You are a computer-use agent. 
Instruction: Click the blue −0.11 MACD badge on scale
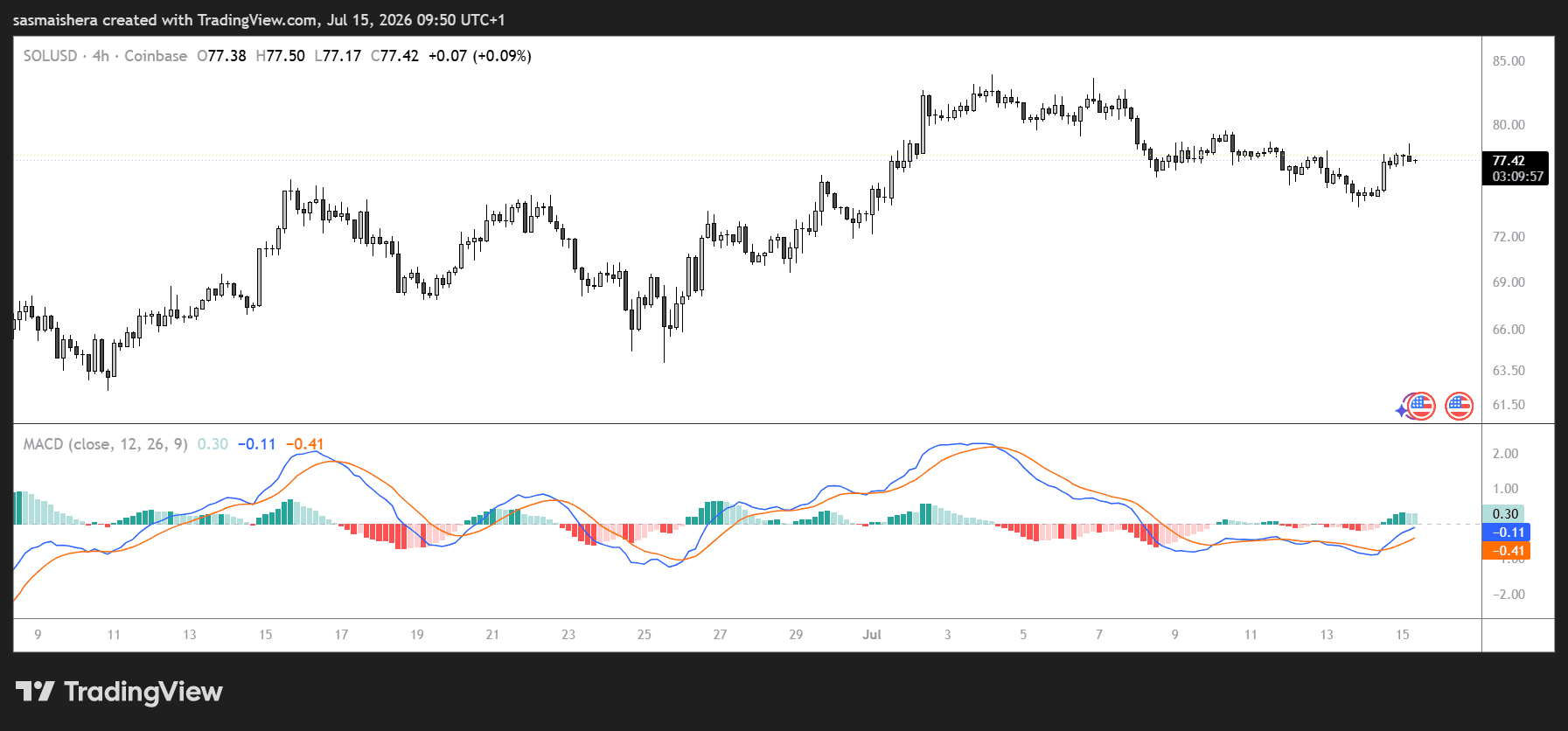pyautogui.click(x=1506, y=533)
